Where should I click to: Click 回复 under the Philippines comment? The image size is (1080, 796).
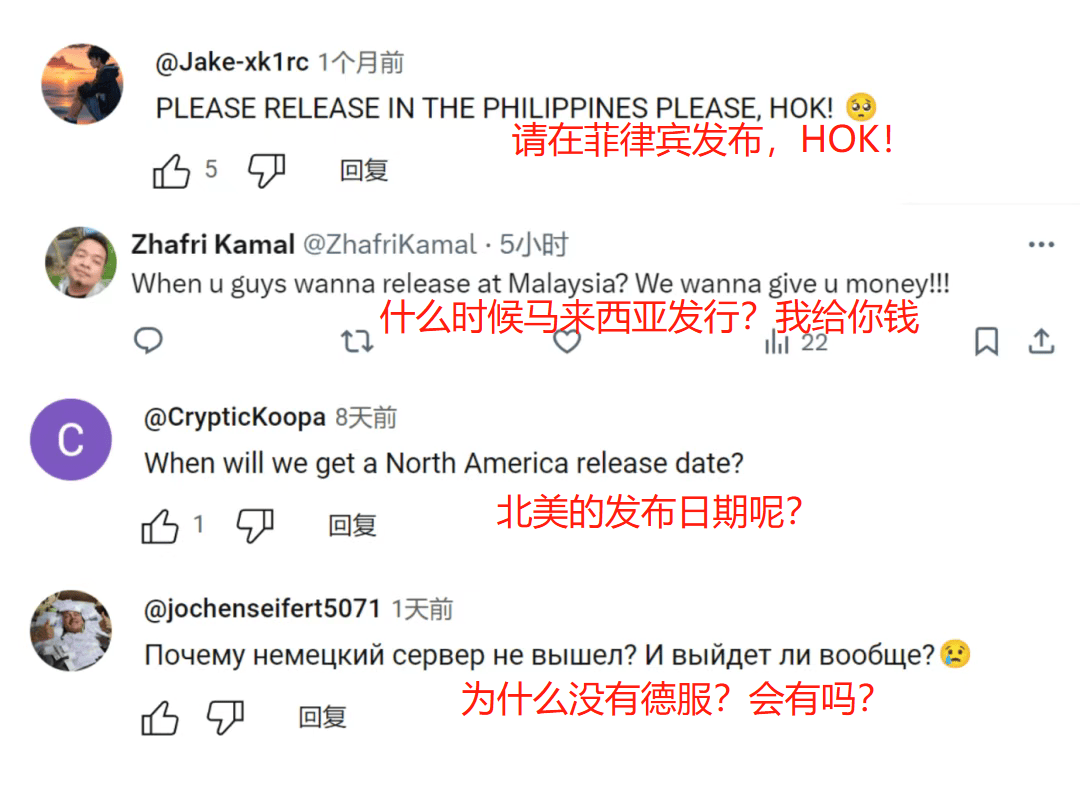364,170
